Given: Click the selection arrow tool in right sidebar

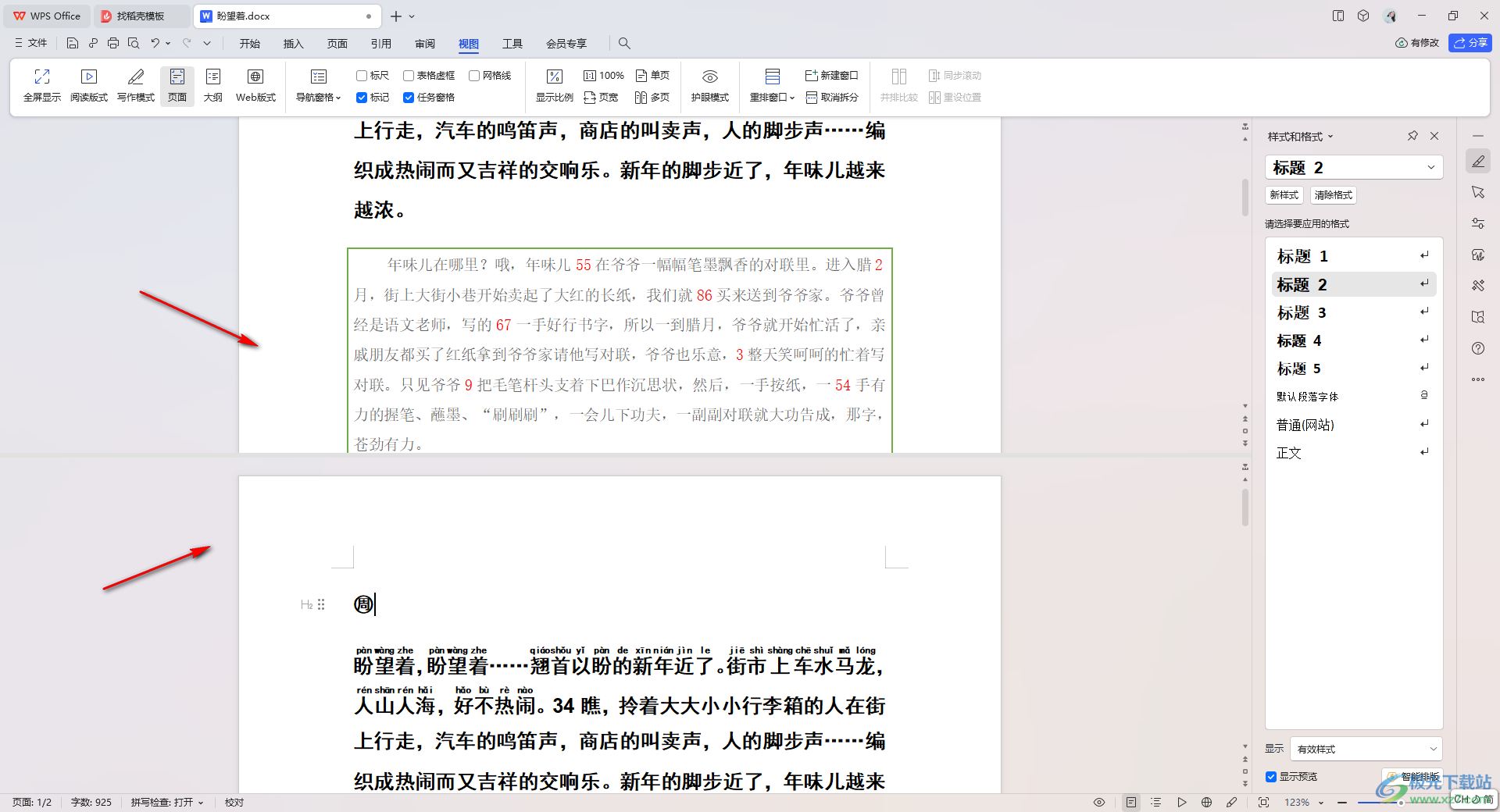Looking at the screenshot, I should 1478,192.
